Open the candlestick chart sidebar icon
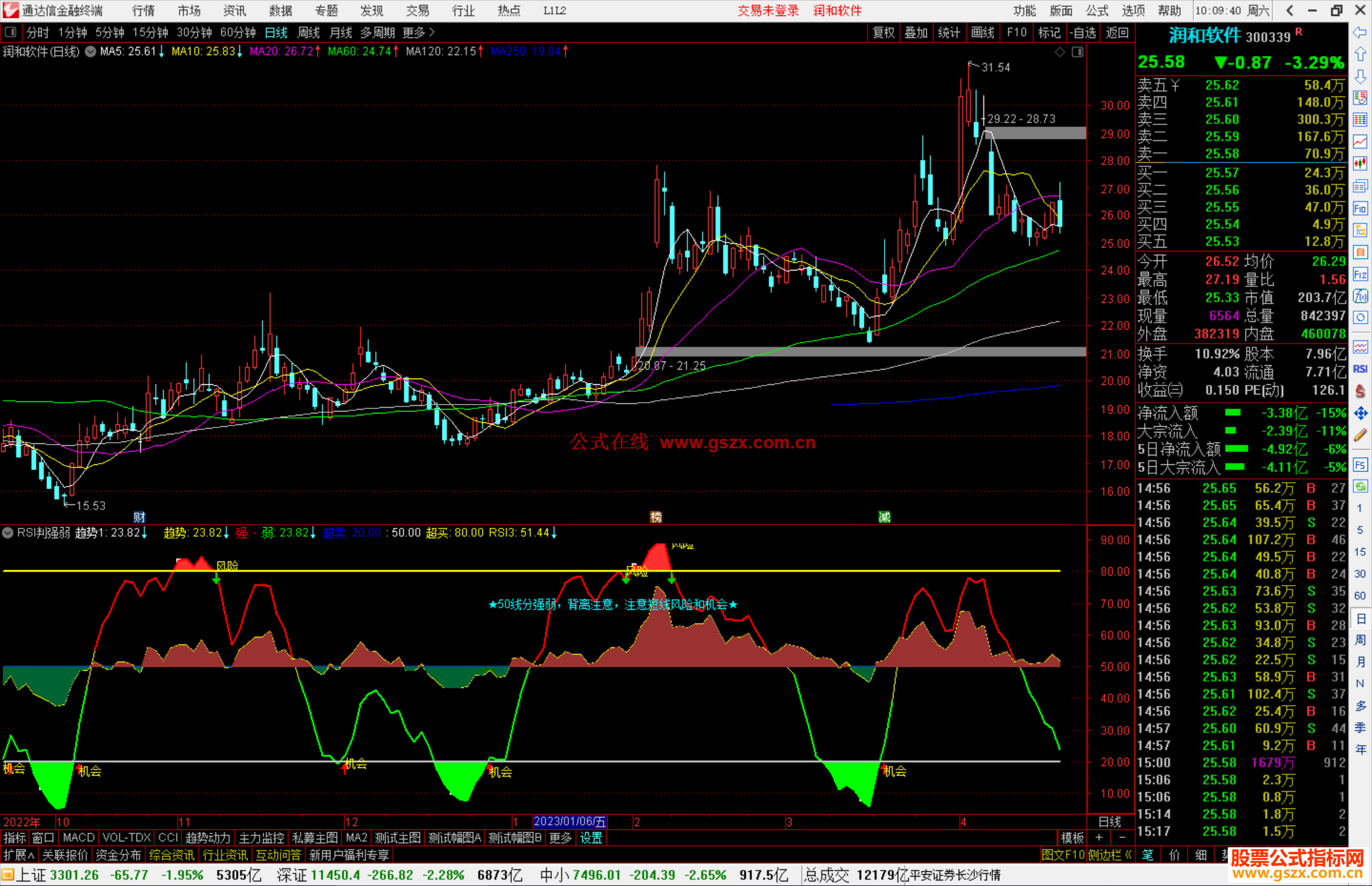This screenshot has height=886, width=1372. tap(1360, 163)
